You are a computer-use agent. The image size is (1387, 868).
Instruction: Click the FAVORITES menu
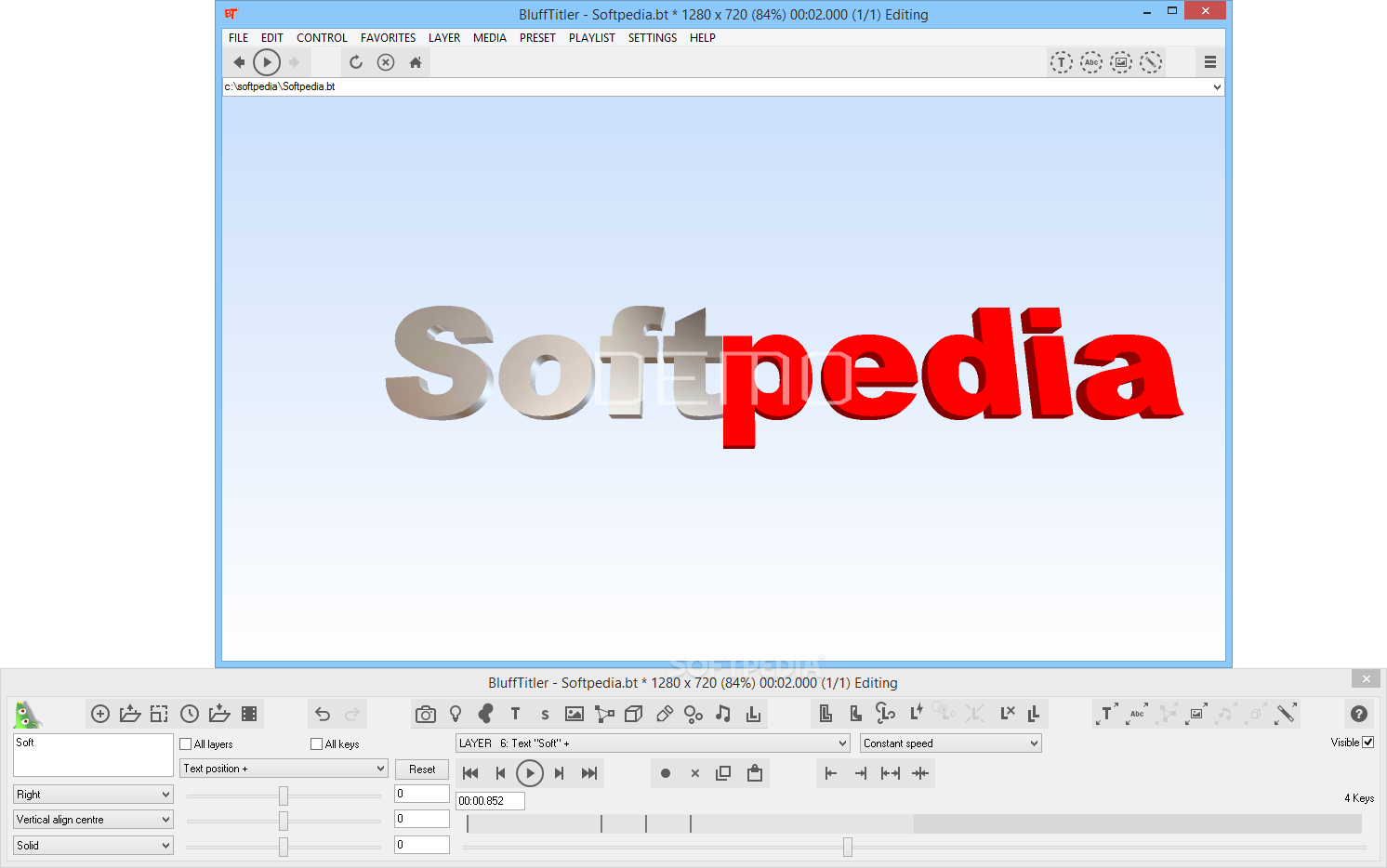[389, 38]
